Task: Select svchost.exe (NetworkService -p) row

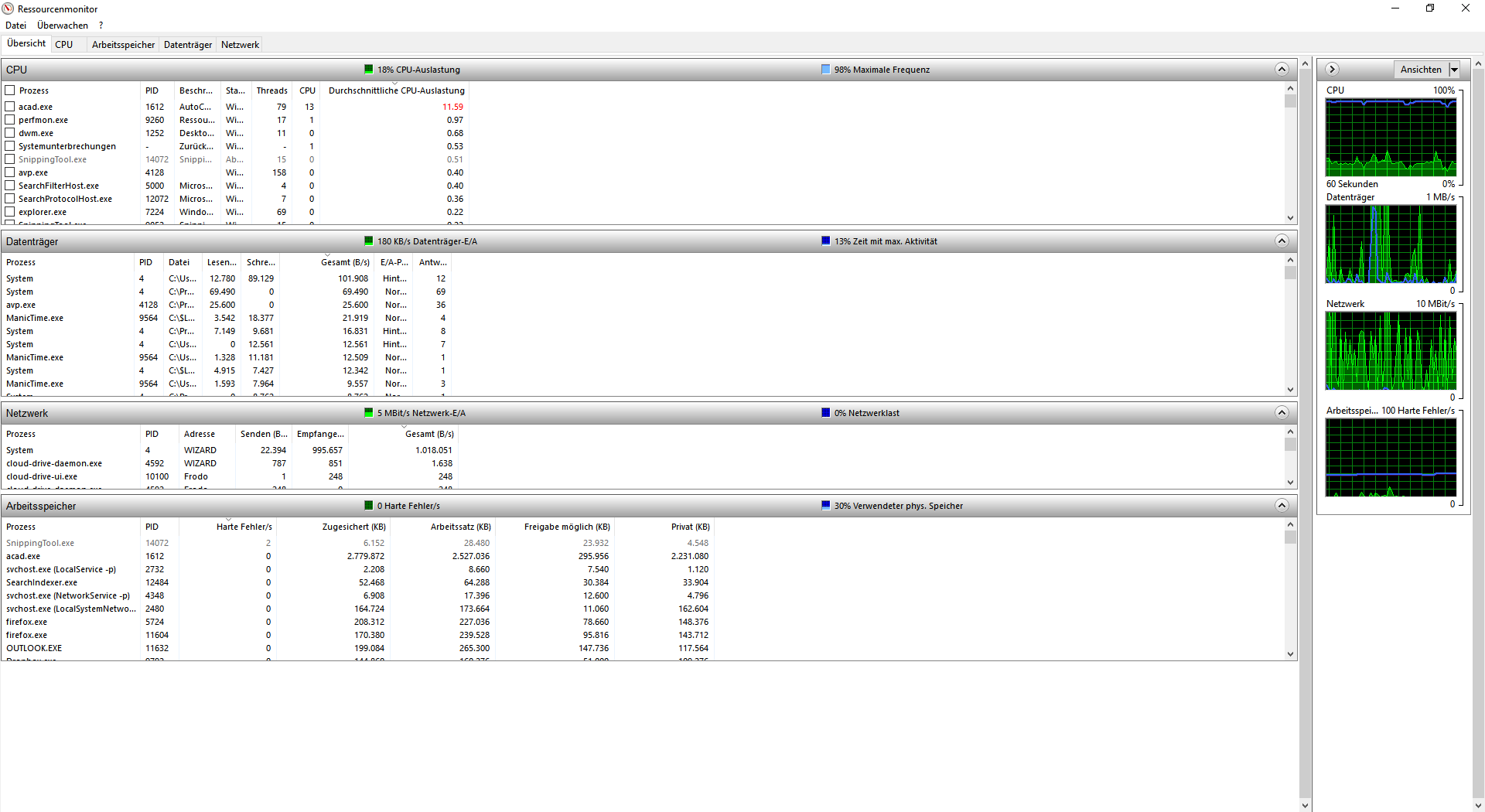Action: (x=358, y=595)
